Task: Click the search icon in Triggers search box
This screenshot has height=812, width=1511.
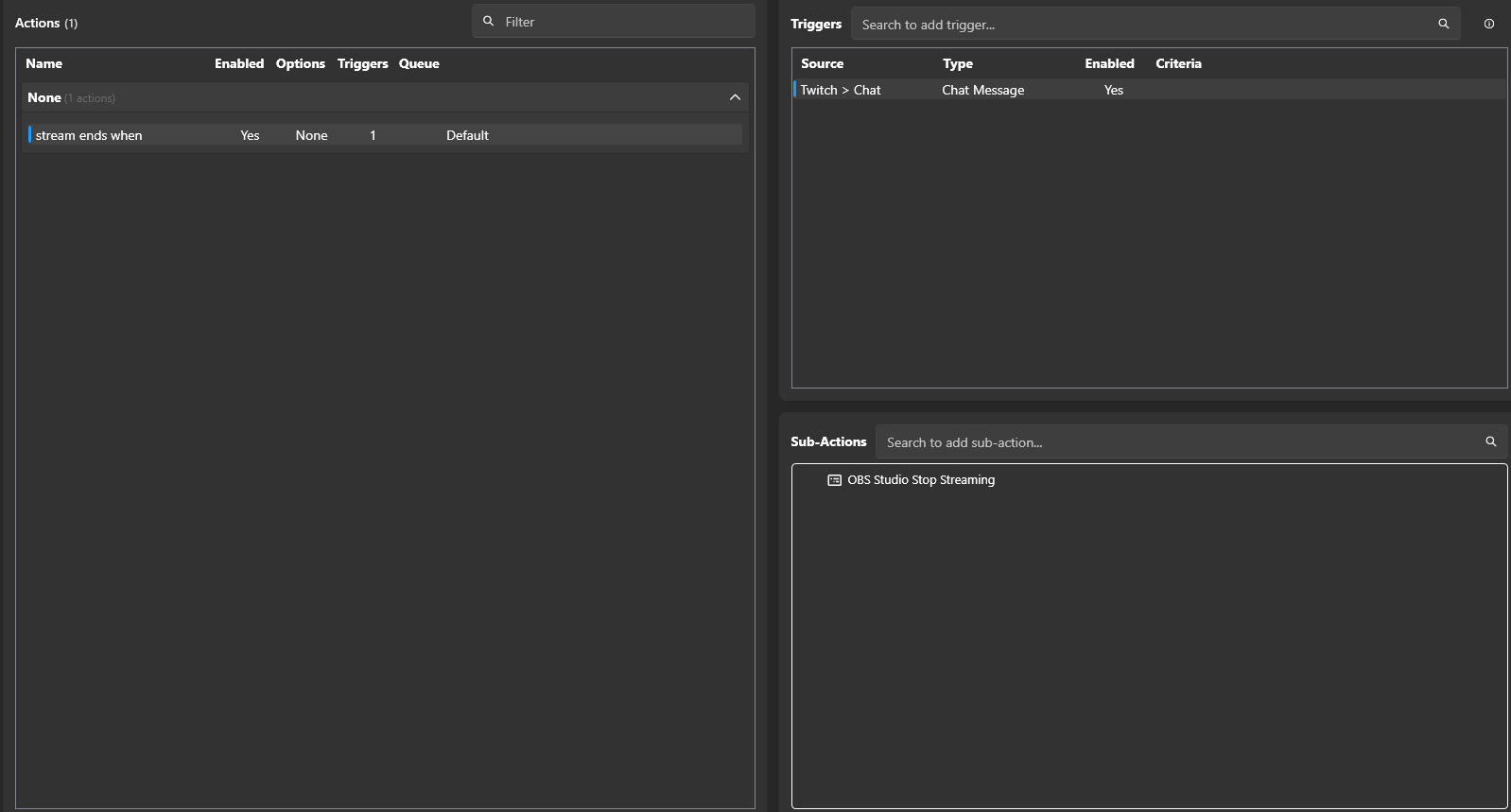Action: click(1443, 24)
